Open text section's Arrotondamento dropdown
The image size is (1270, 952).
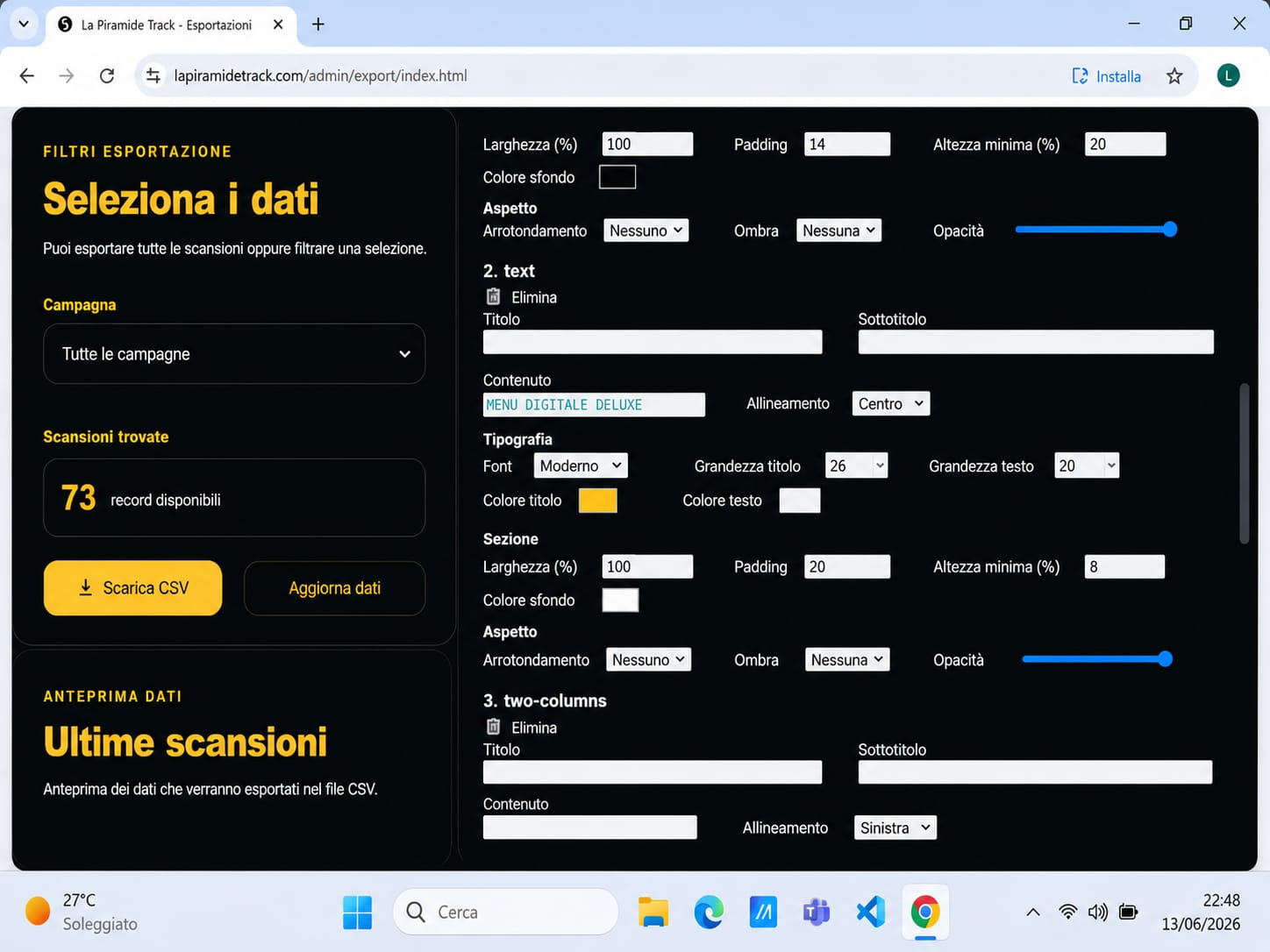point(648,660)
